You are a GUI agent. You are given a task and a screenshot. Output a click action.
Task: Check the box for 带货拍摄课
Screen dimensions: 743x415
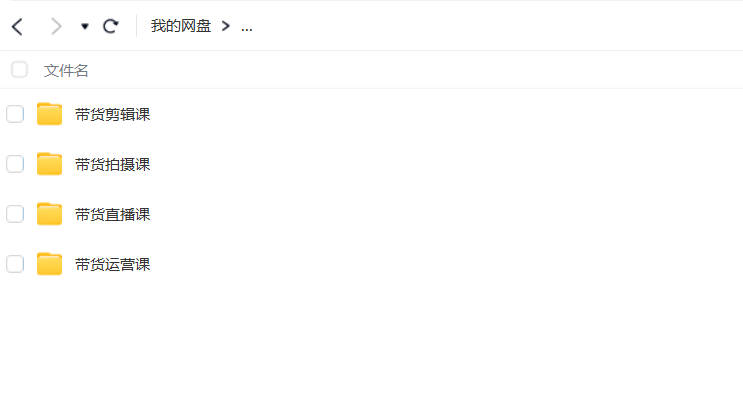[15, 164]
